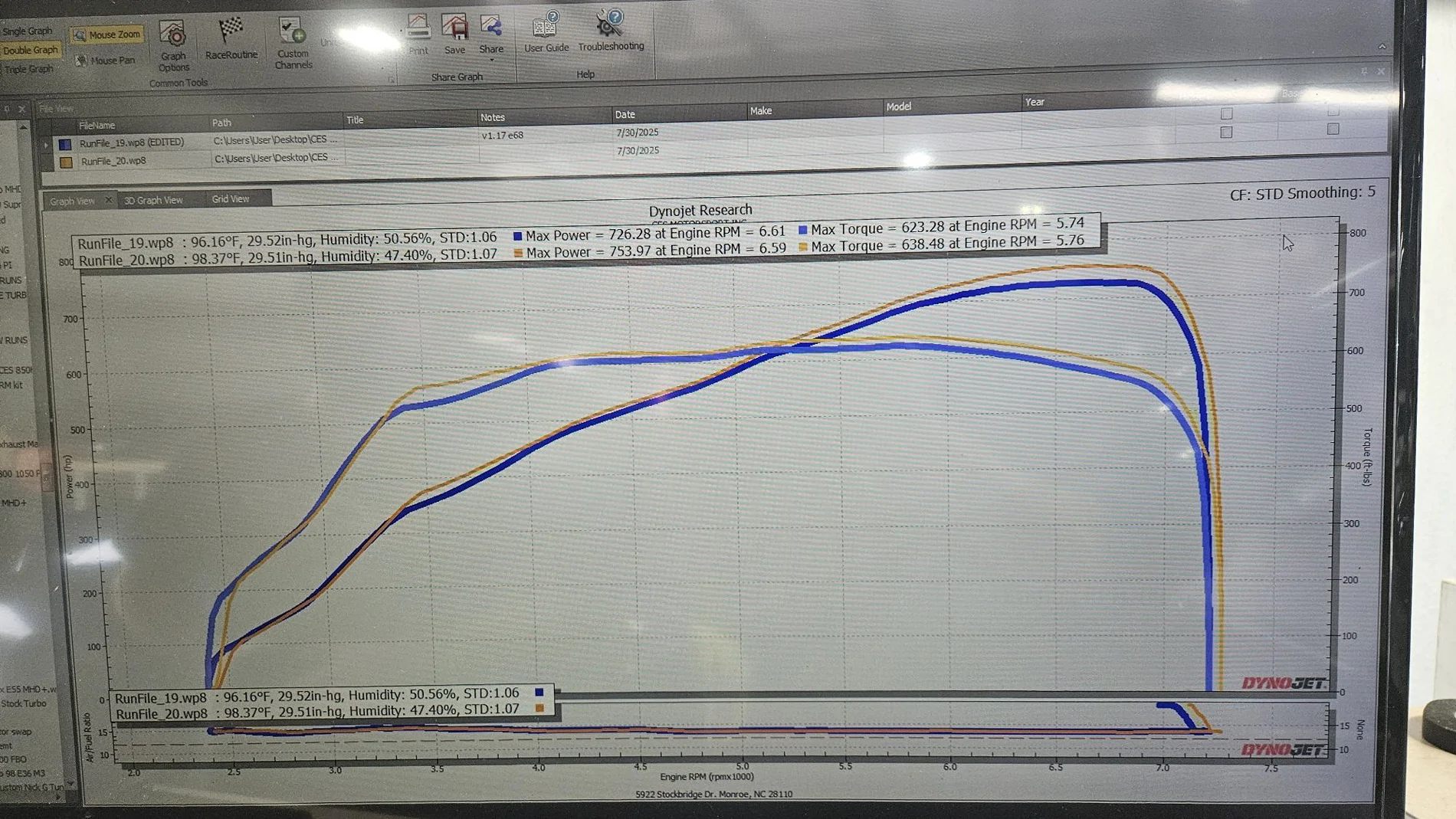Collapse the ribbon with the chevron
Viewport: 1456px width, 819px height.
tap(1382, 47)
